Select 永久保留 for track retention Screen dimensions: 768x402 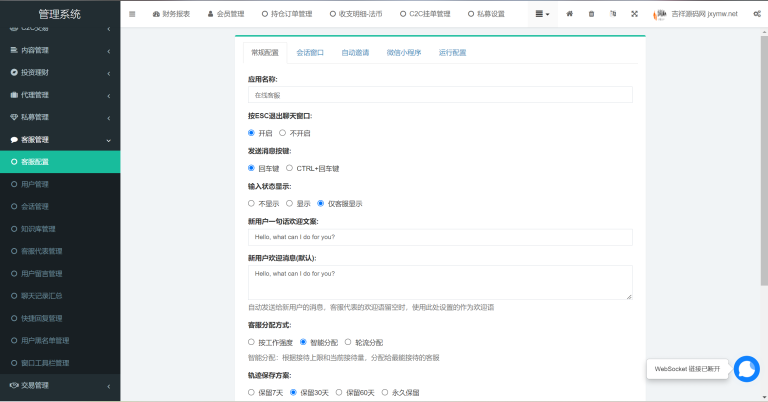(385, 392)
